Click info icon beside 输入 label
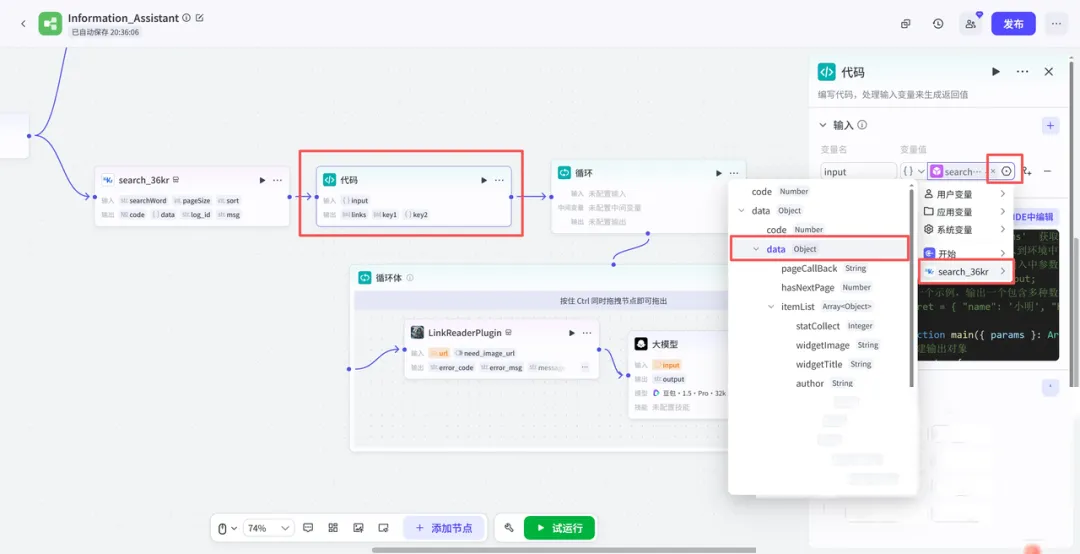This screenshot has height=554, width=1080. [x=862, y=125]
